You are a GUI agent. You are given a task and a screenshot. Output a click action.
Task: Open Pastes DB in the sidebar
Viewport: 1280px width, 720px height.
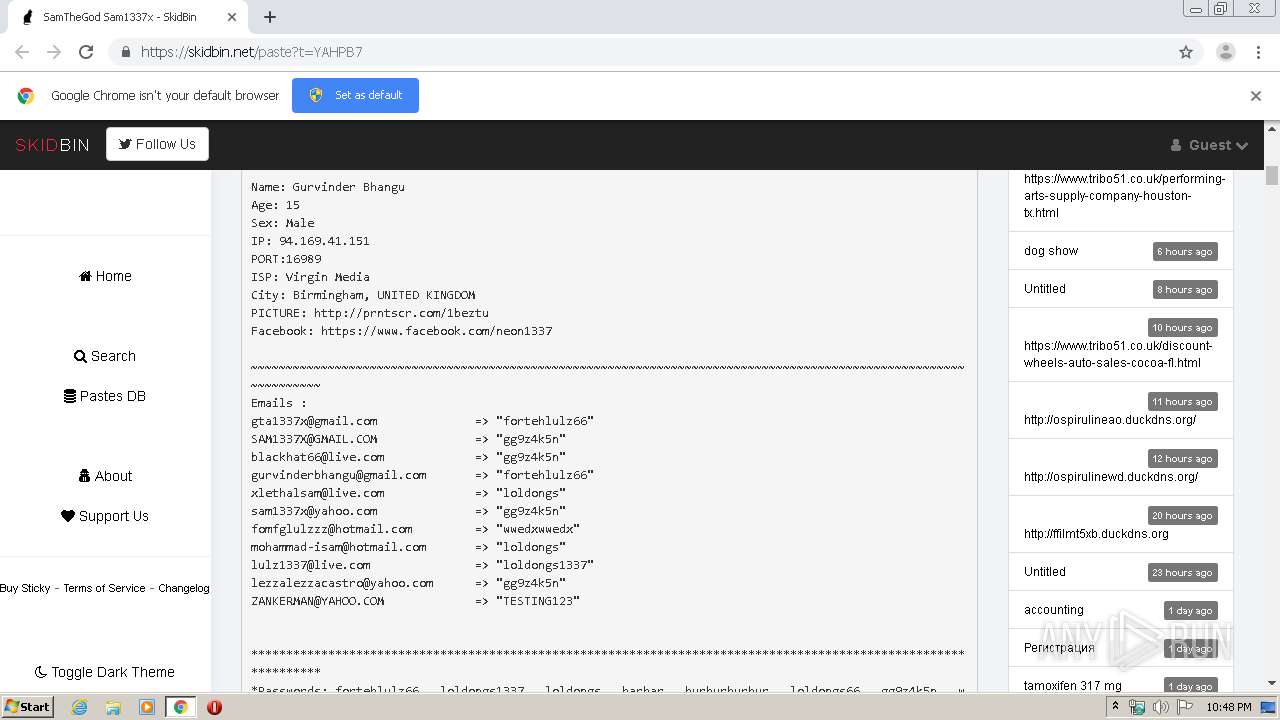pyautogui.click(x=105, y=396)
